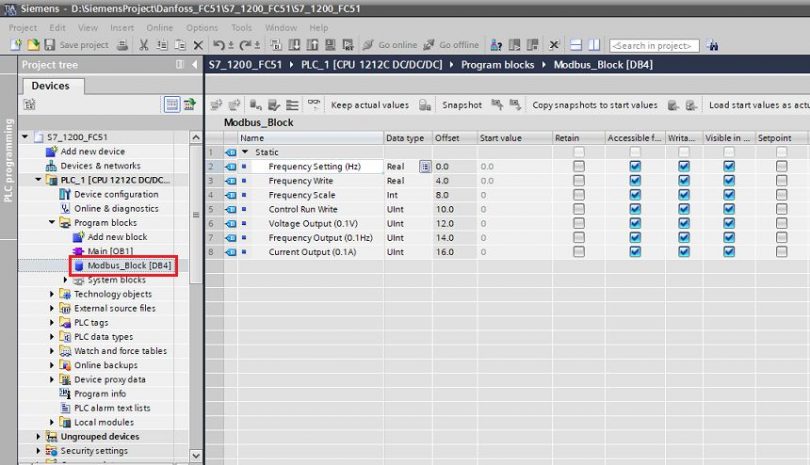Expand the Technology objects folder
The image size is (810, 465).
(x=52, y=294)
